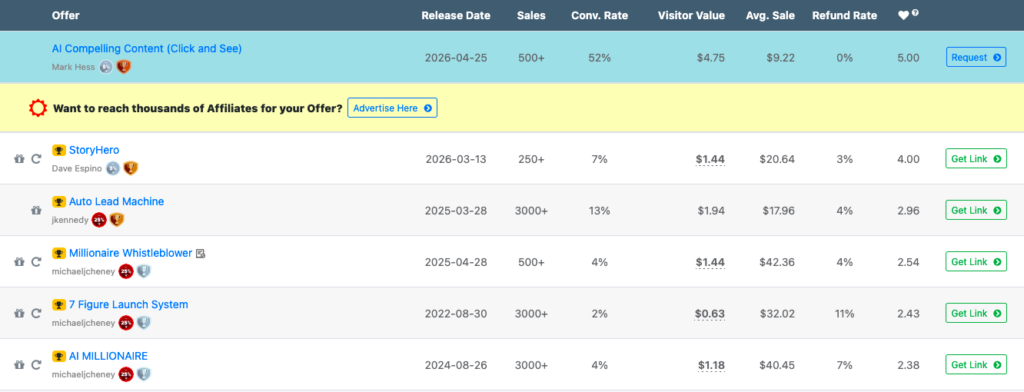The width and height of the screenshot is (1024, 392).
Task: Click the Advertise Here button
Action: [392, 108]
